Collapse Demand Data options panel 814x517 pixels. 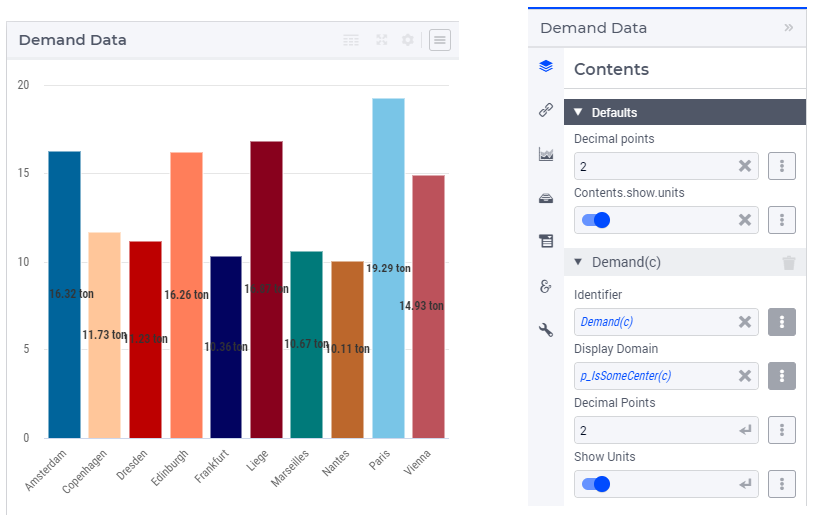(x=788, y=28)
